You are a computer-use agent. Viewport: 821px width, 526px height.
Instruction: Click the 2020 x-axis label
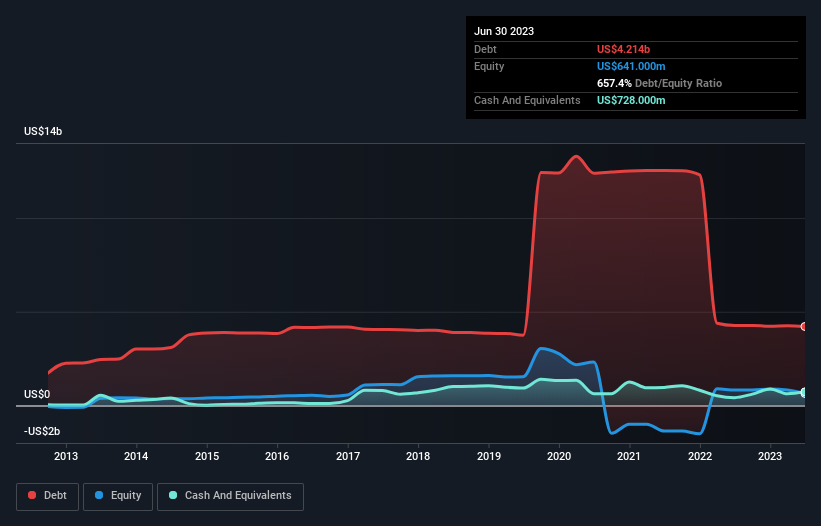pyautogui.click(x=559, y=456)
